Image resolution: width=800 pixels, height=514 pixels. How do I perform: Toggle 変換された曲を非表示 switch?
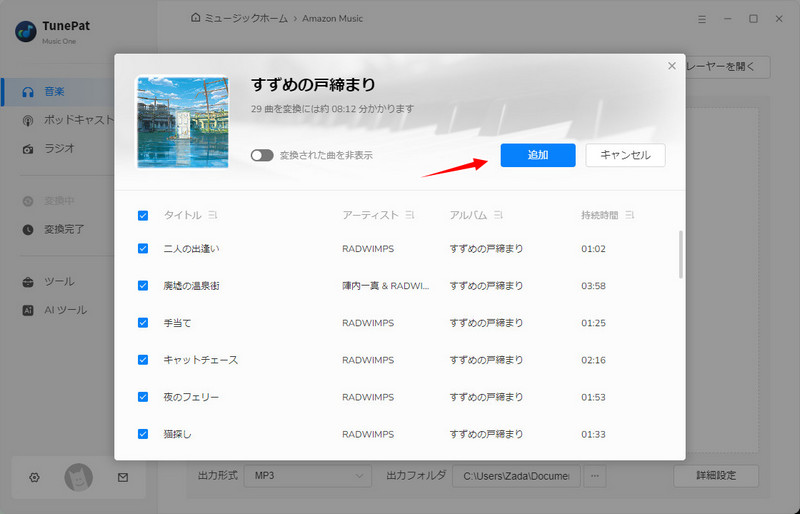262,155
